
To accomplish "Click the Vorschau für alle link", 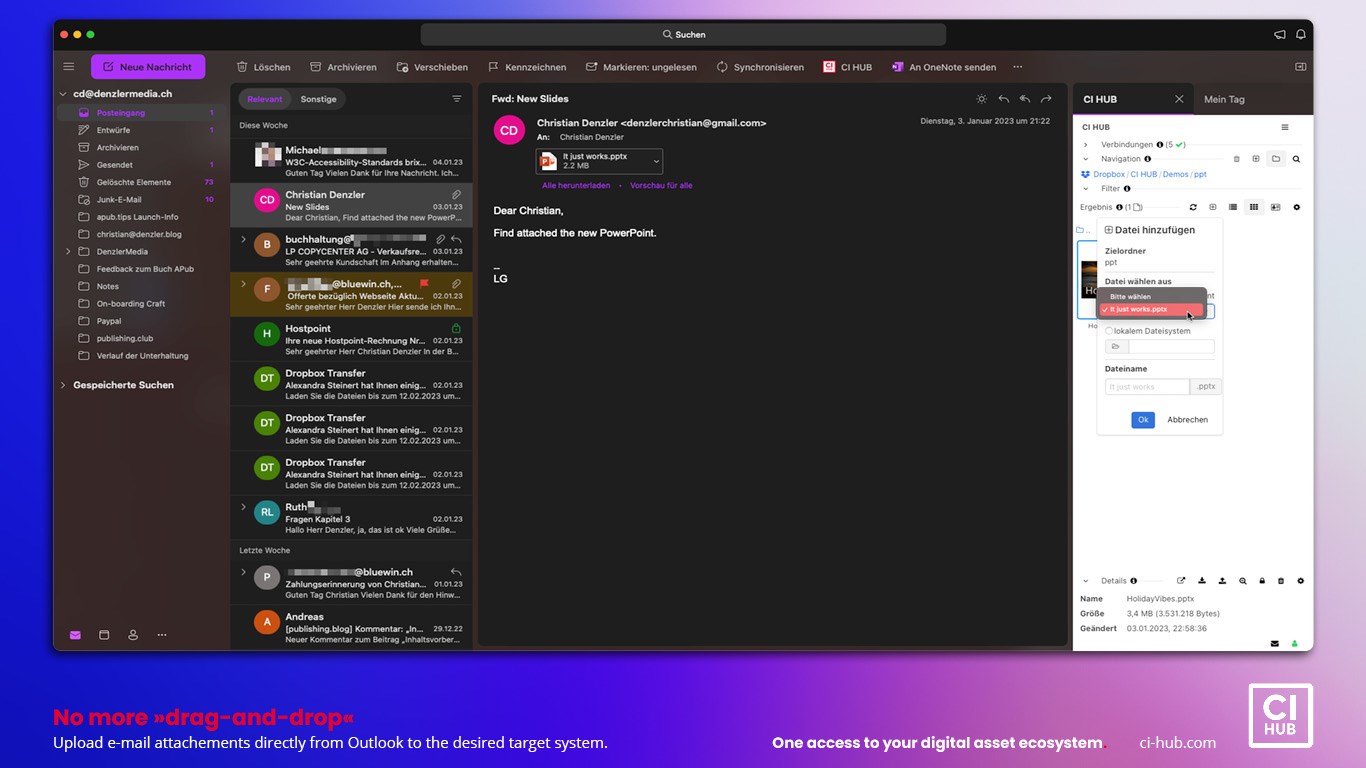I will coord(661,186).
